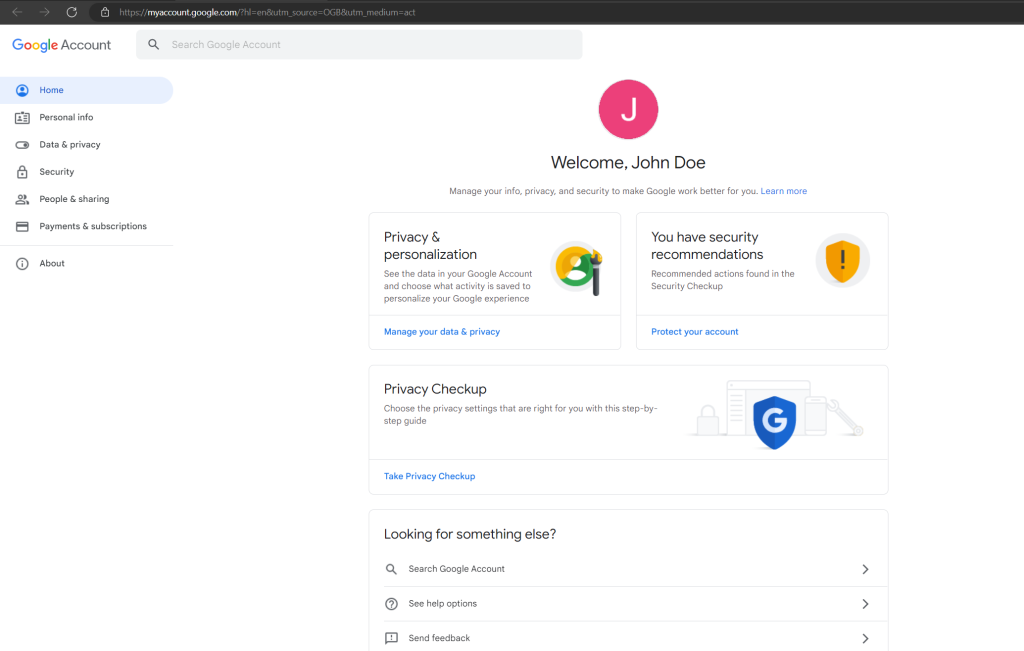Click You have security recommendations heading

point(707,246)
